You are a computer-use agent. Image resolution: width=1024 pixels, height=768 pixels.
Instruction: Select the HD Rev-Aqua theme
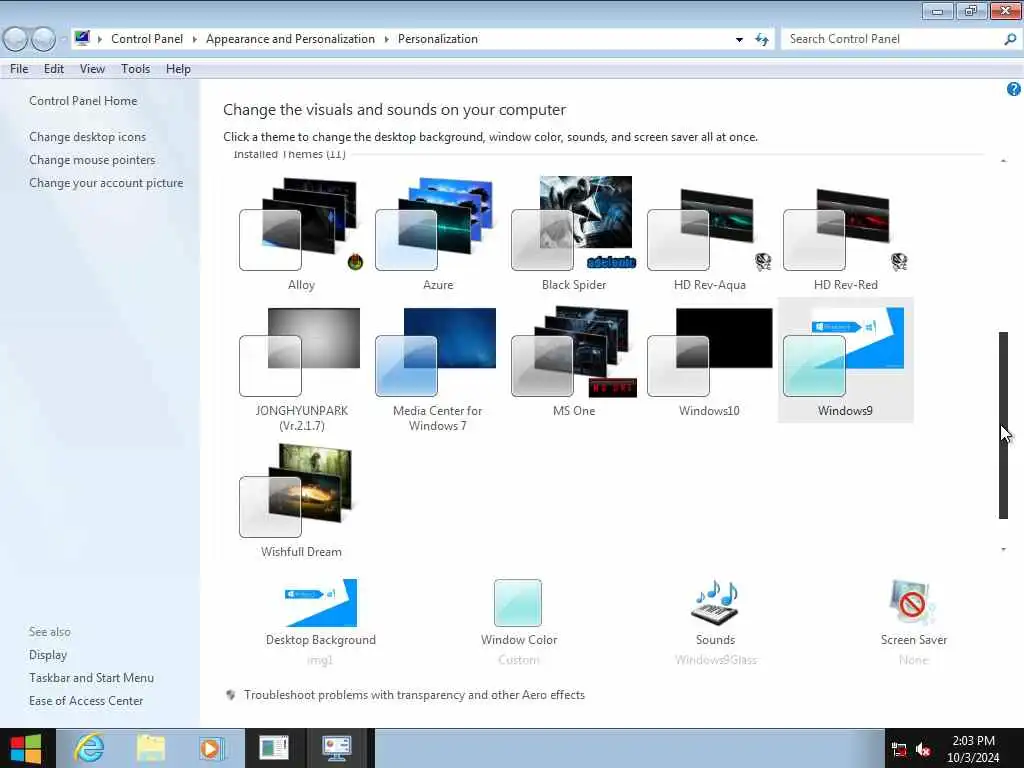[x=709, y=234]
